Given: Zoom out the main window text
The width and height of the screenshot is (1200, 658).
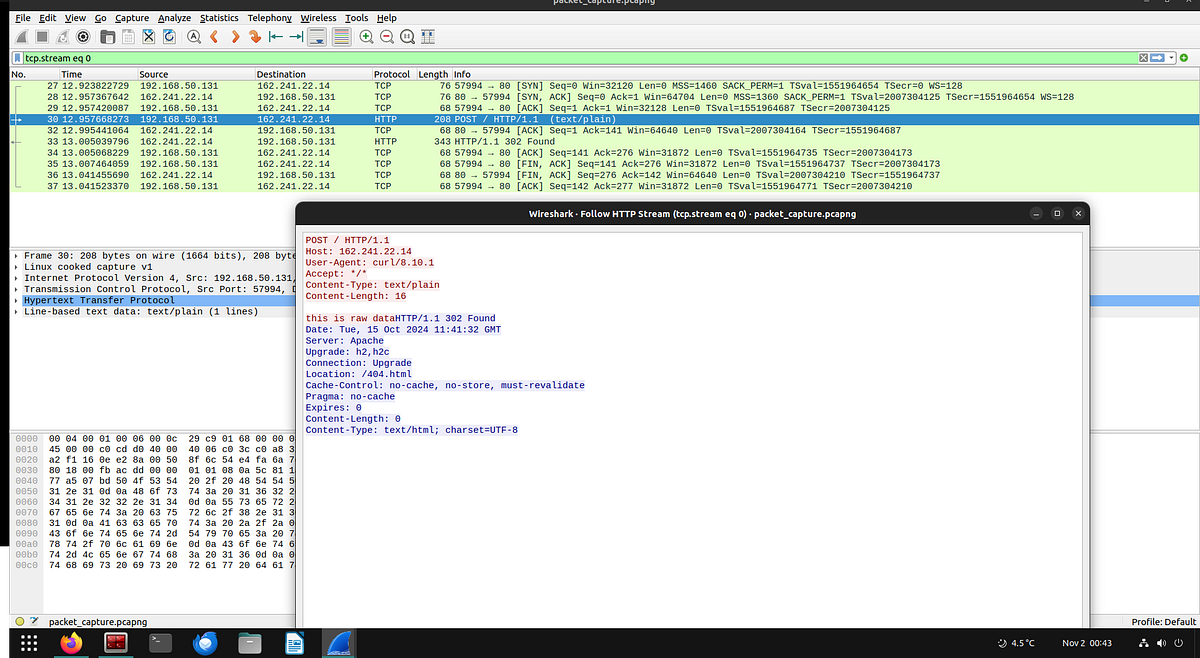Looking at the screenshot, I should click(386, 37).
